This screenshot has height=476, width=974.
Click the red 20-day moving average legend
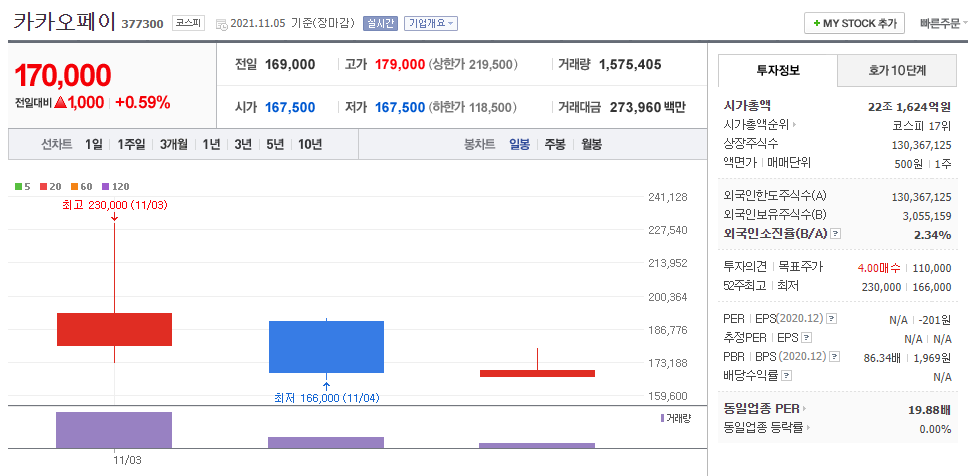click(50, 186)
